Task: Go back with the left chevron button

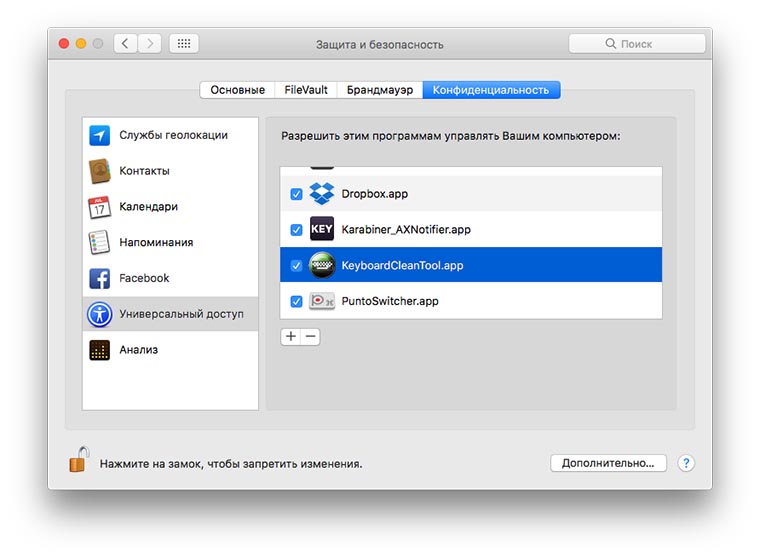Action: (x=126, y=44)
